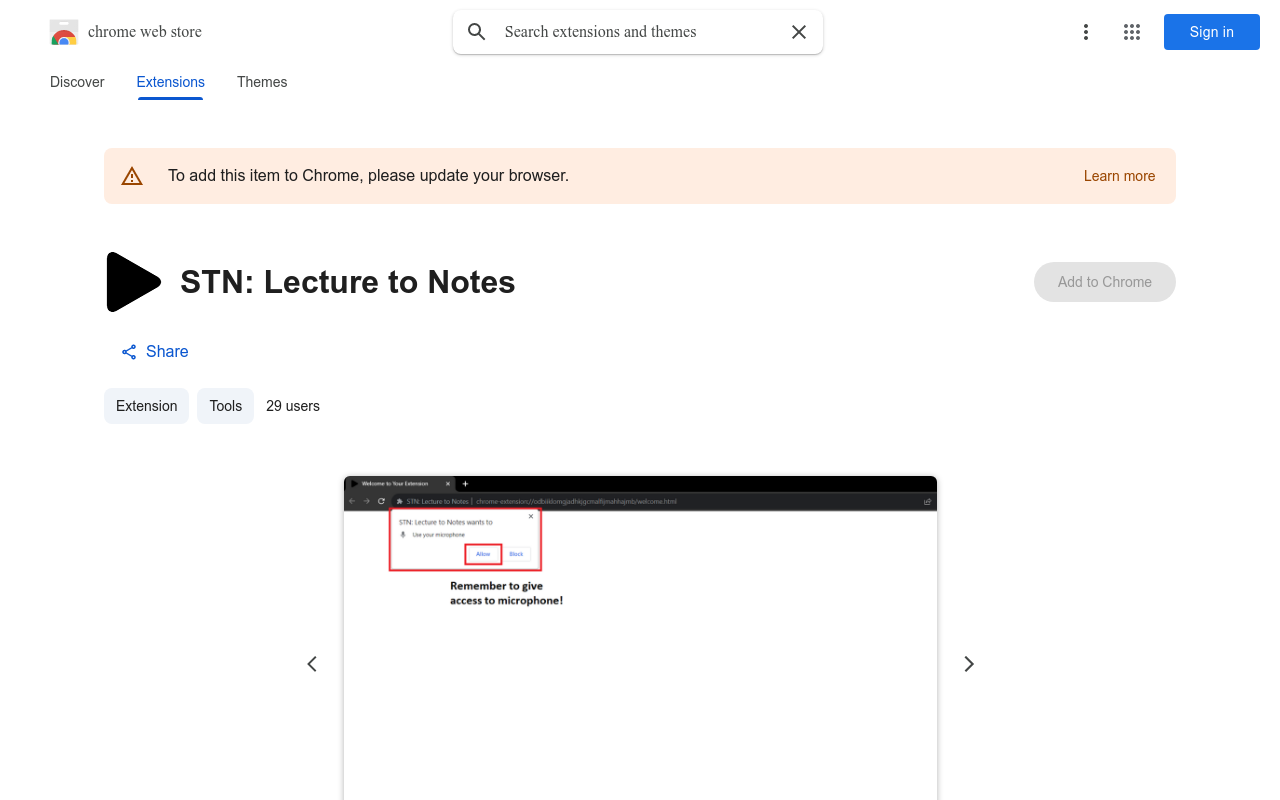The width and height of the screenshot is (1280, 800).
Task: Click the update your browser message text
Action: [368, 176]
